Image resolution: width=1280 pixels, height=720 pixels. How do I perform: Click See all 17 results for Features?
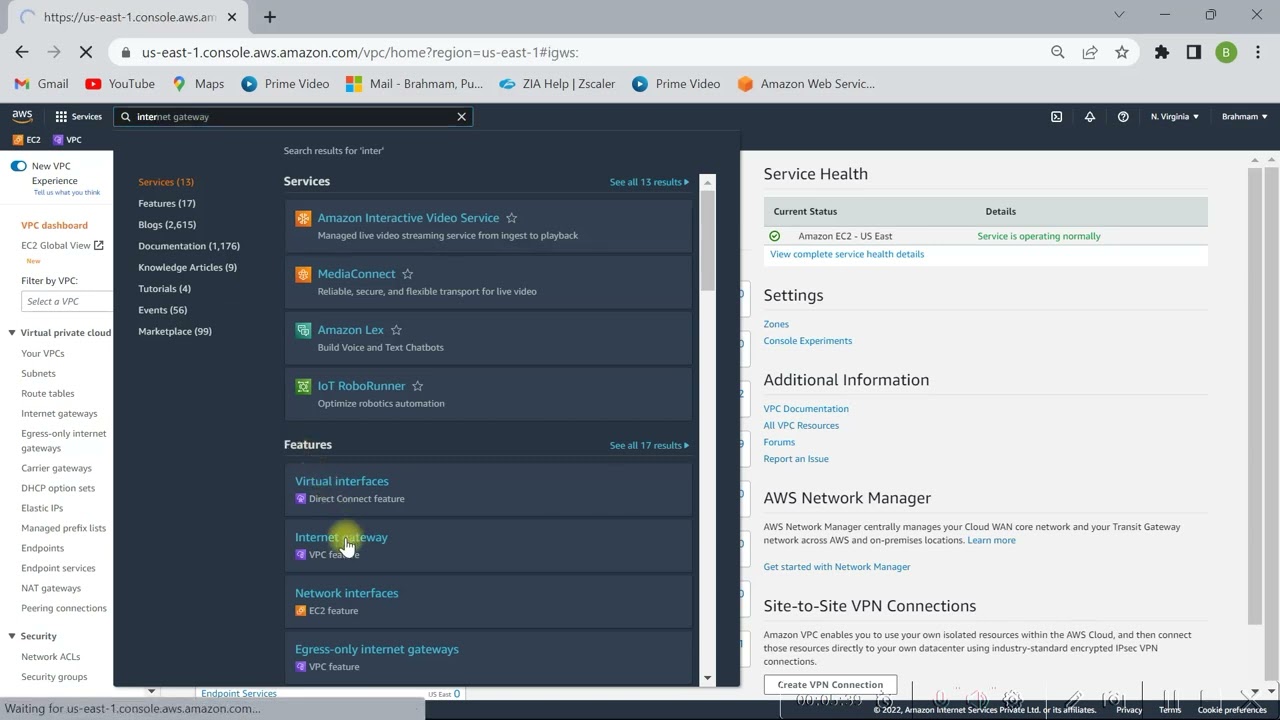649,445
